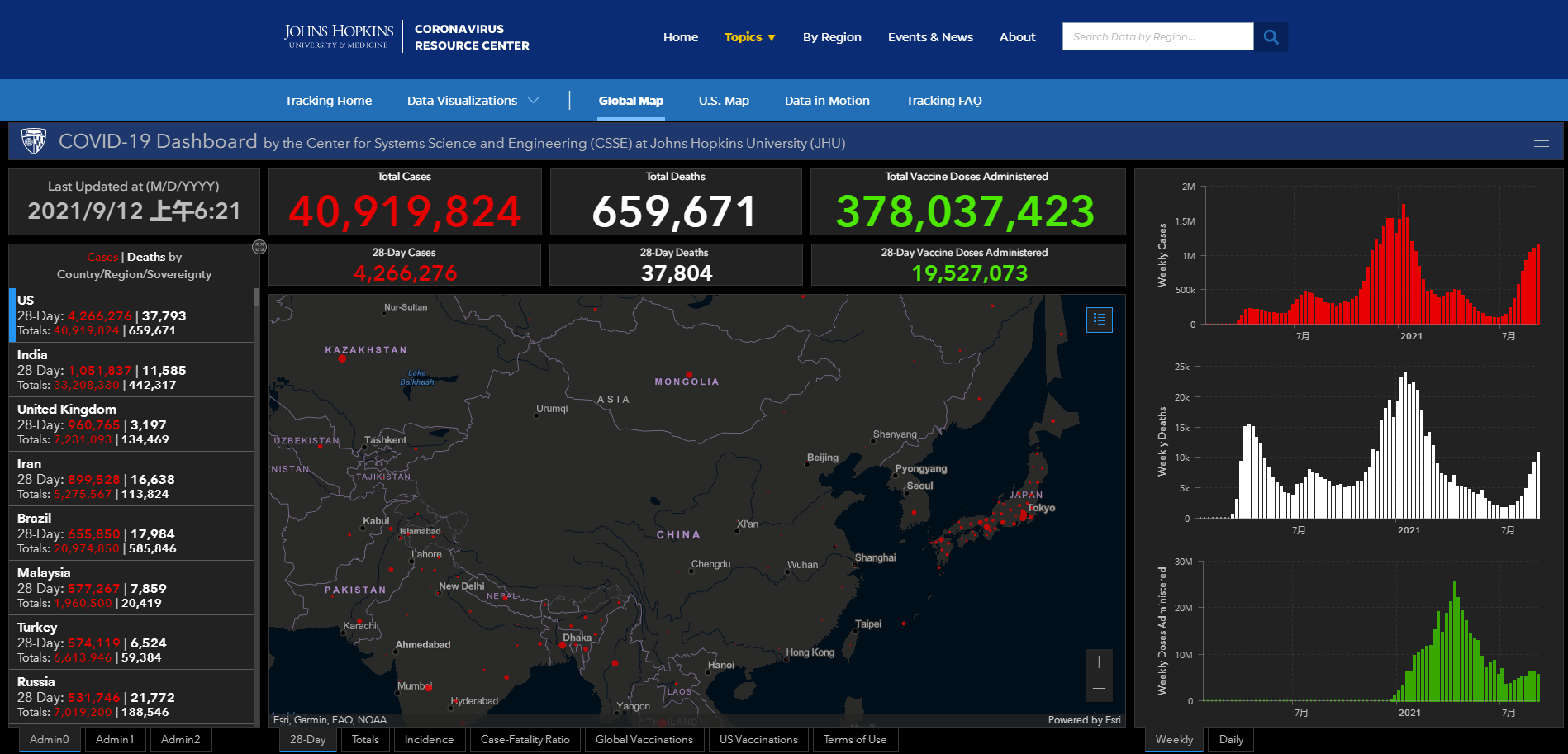Viewport: 1568px width, 754px height.
Task: Open Tracking FAQ
Action: coord(943,101)
